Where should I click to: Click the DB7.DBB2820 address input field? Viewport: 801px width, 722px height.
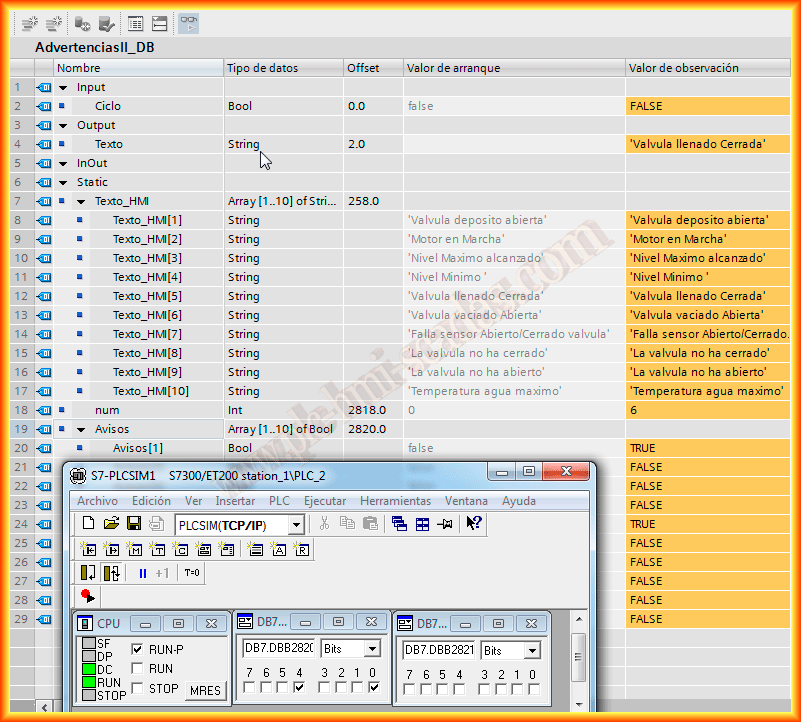point(278,648)
